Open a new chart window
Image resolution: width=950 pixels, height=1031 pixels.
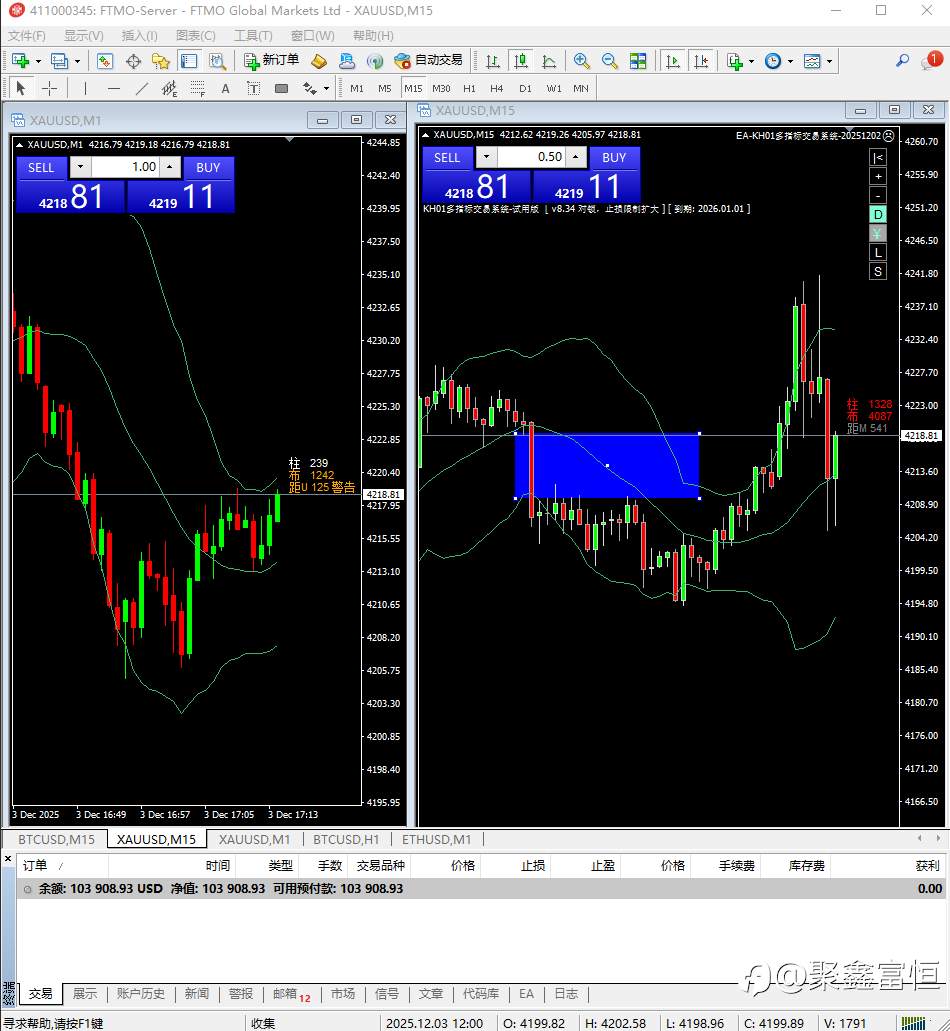tap(20, 61)
